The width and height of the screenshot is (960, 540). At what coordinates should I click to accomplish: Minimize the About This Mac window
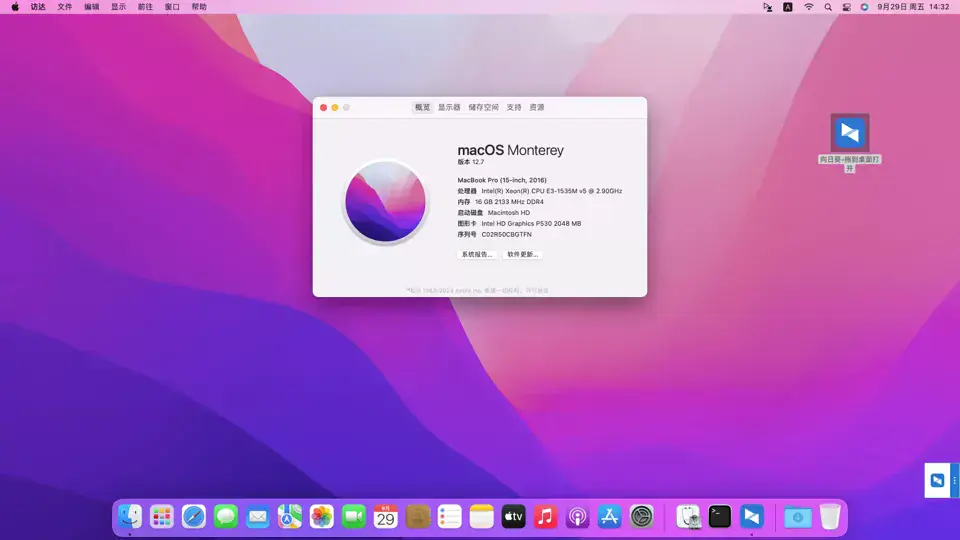pyautogui.click(x=335, y=108)
